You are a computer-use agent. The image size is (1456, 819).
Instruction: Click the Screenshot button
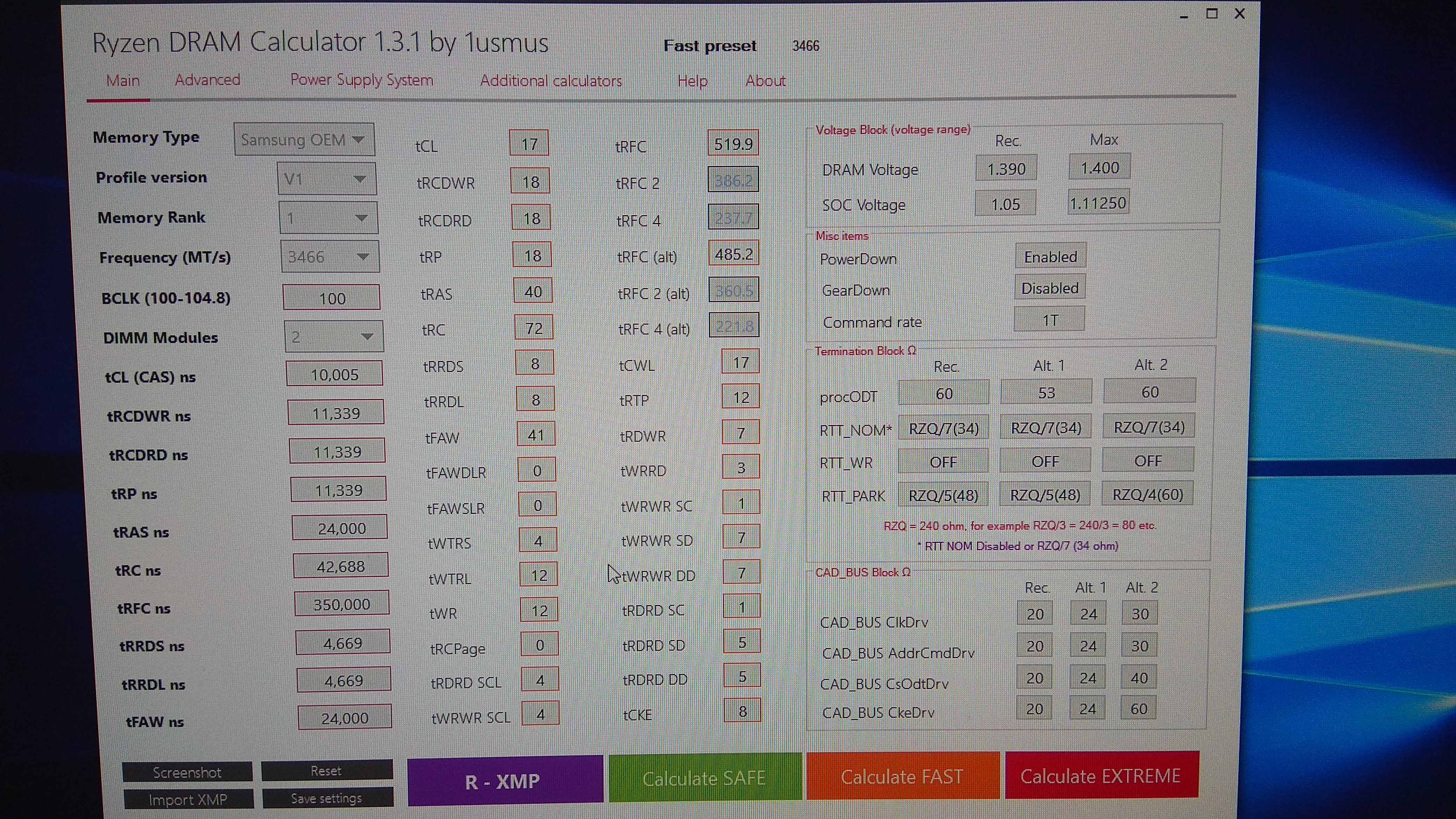point(187,772)
